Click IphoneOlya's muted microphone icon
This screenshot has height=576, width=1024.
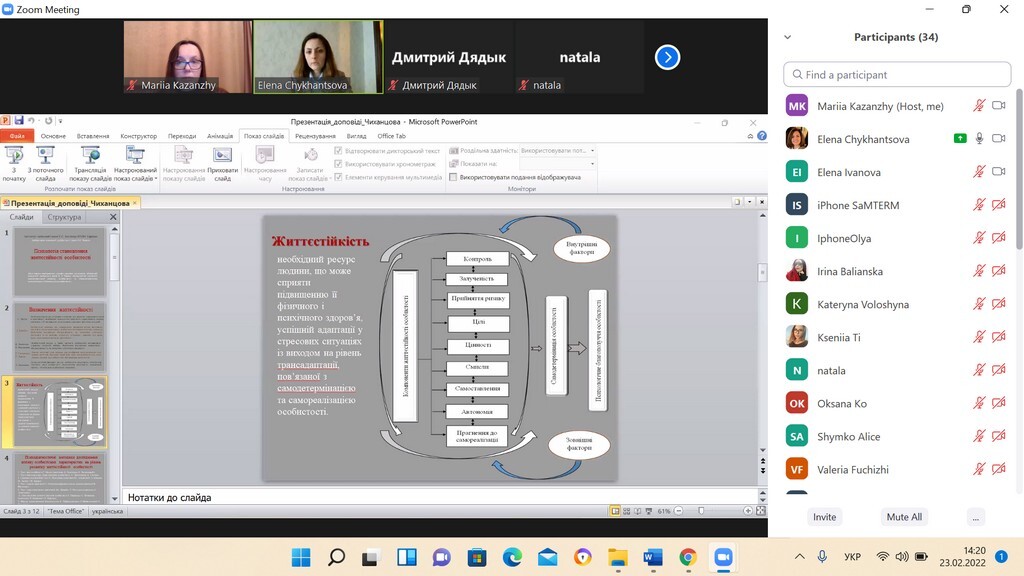pyautogui.click(x=980, y=238)
